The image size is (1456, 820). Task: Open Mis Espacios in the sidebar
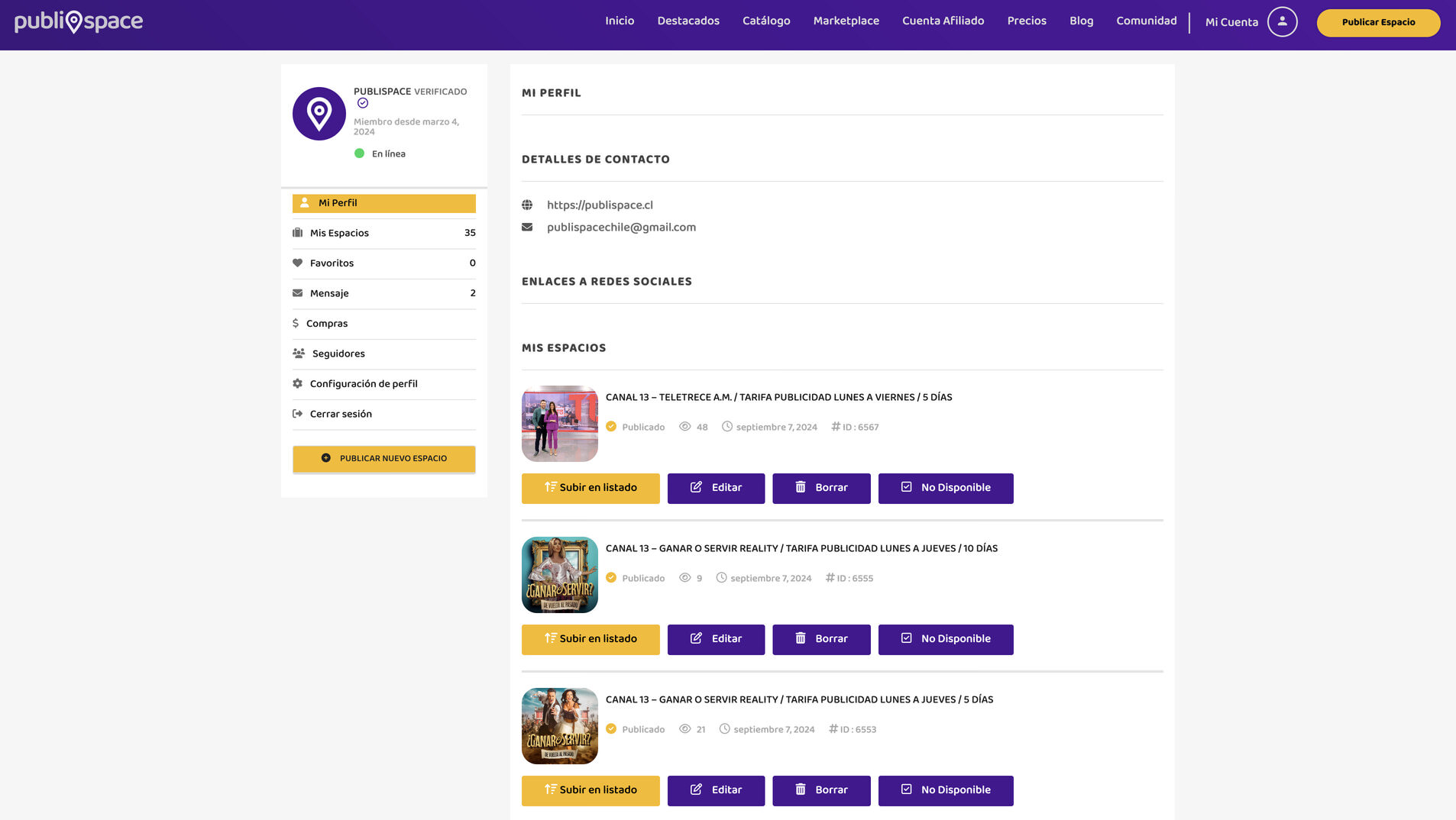point(384,233)
